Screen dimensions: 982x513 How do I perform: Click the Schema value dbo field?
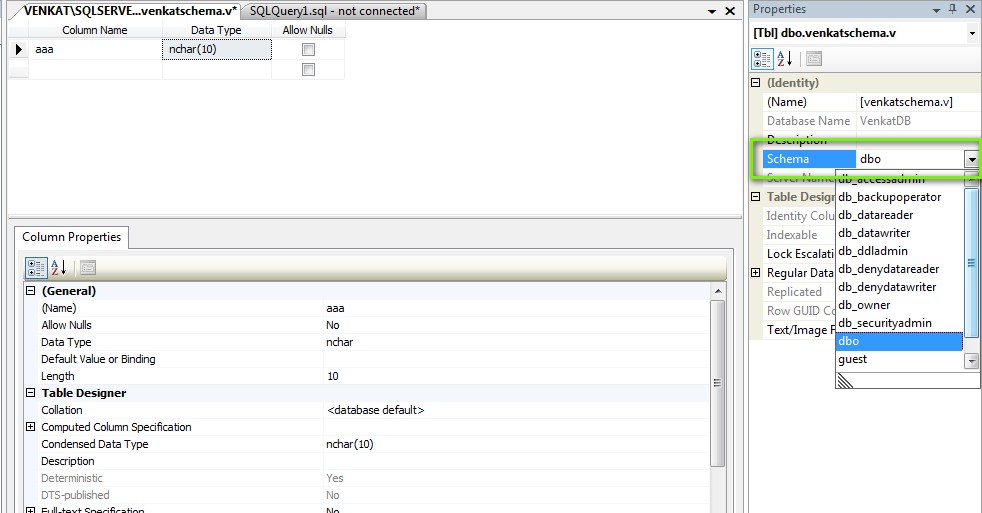[911, 159]
